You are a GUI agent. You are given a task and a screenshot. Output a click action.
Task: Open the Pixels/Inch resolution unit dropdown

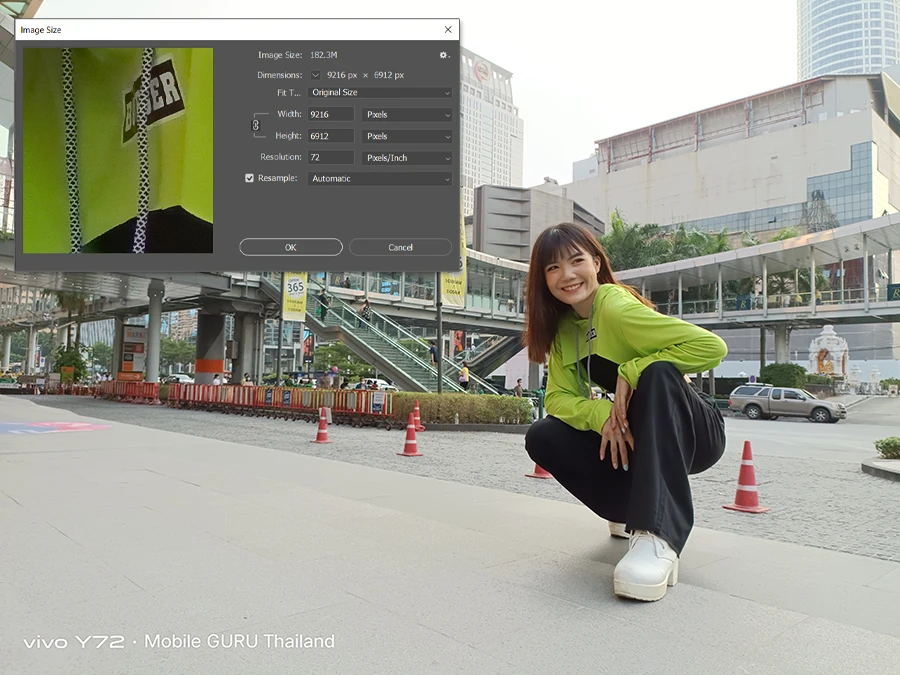click(x=406, y=158)
